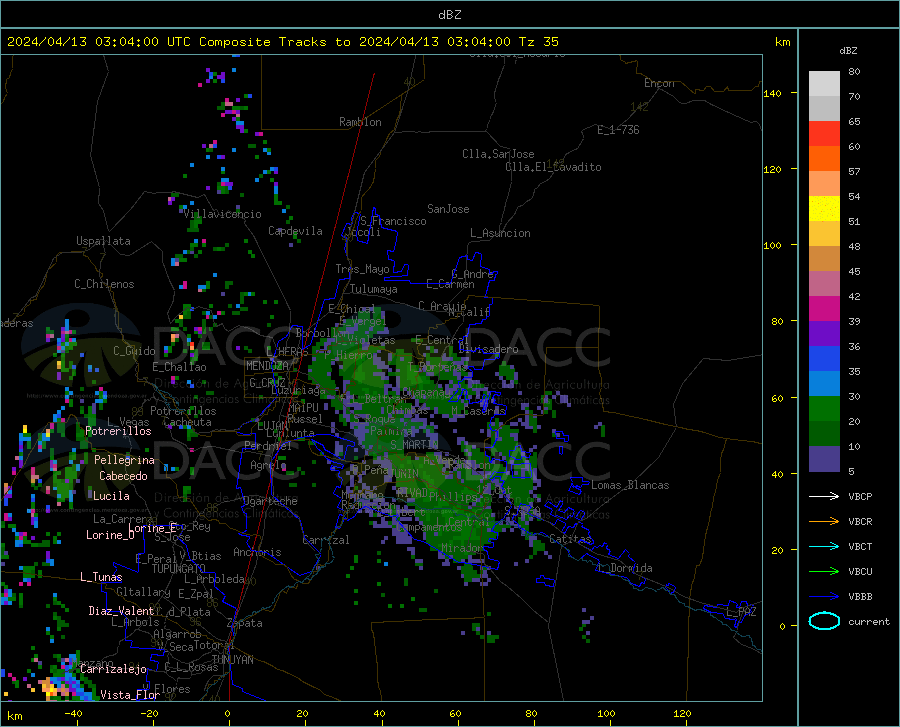This screenshot has height=727, width=900.
Task: Click the S_MARTIN map label
Action: (x=414, y=445)
